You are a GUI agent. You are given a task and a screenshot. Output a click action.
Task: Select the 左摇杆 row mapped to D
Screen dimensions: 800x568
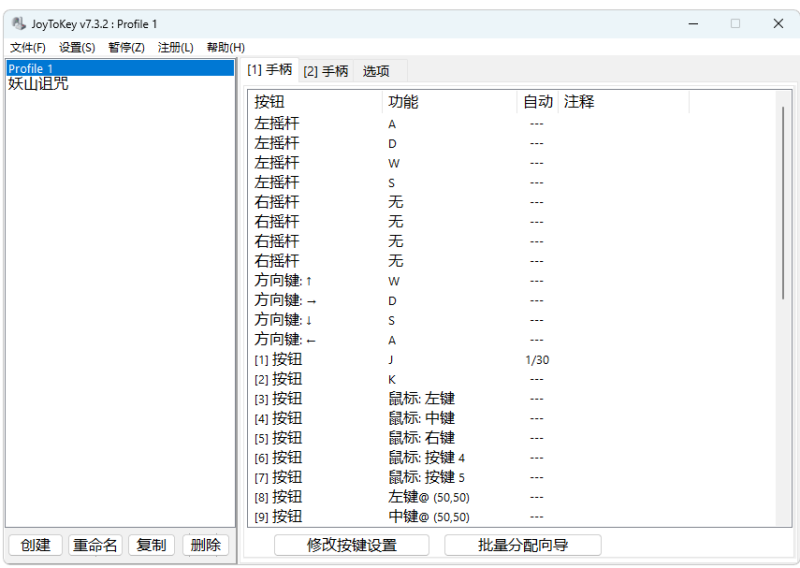coord(512,143)
